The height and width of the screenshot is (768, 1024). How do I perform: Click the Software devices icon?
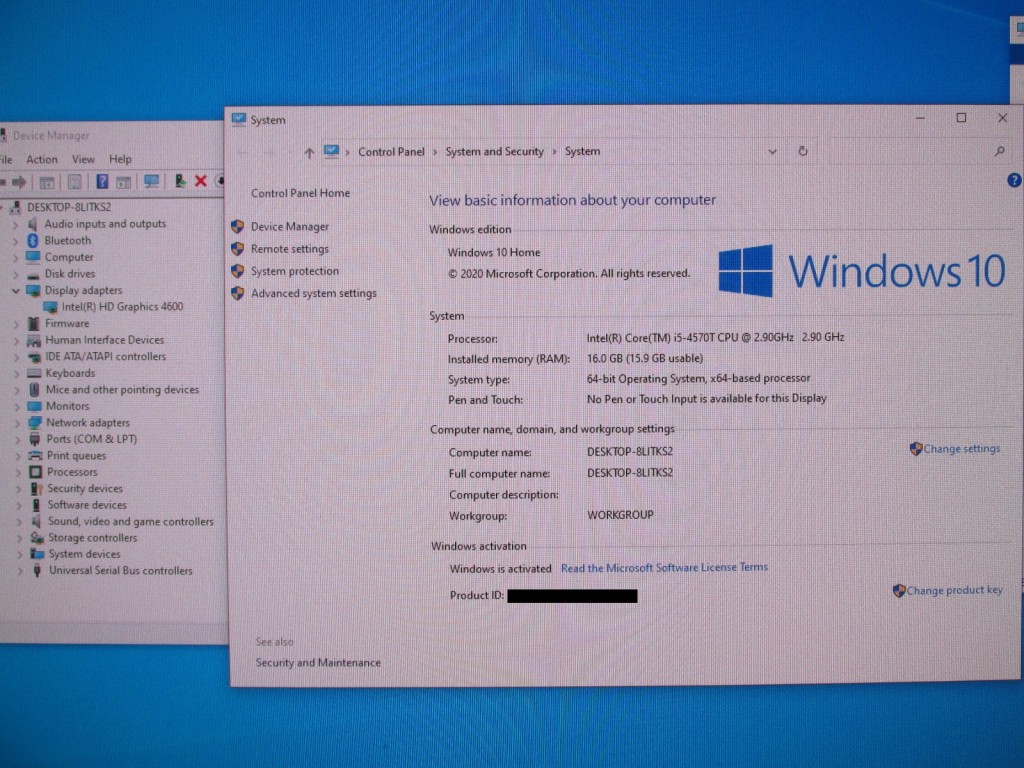[36, 505]
